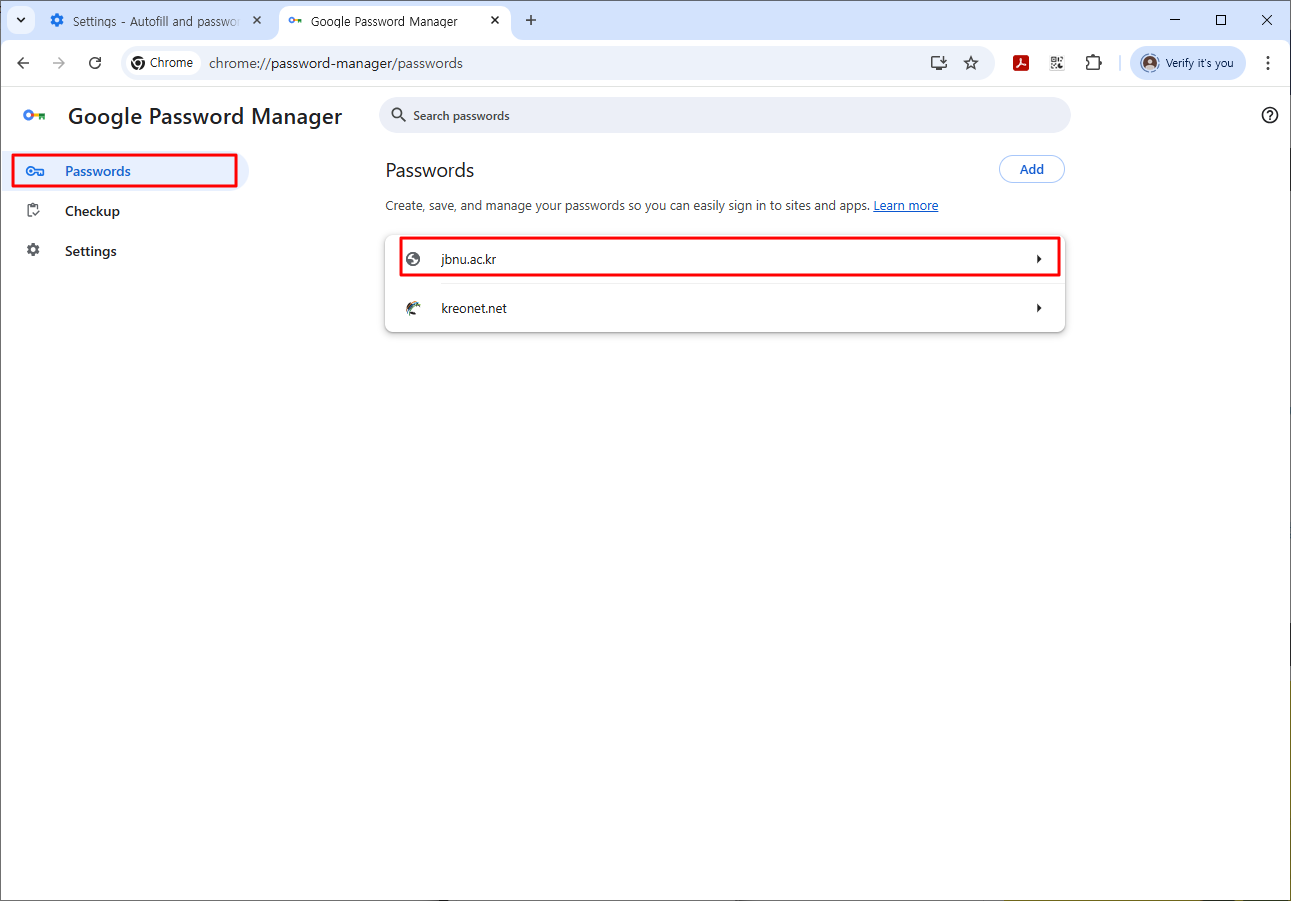Focus the address bar URL
Image resolution: width=1291 pixels, height=901 pixels.
(336, 63)
